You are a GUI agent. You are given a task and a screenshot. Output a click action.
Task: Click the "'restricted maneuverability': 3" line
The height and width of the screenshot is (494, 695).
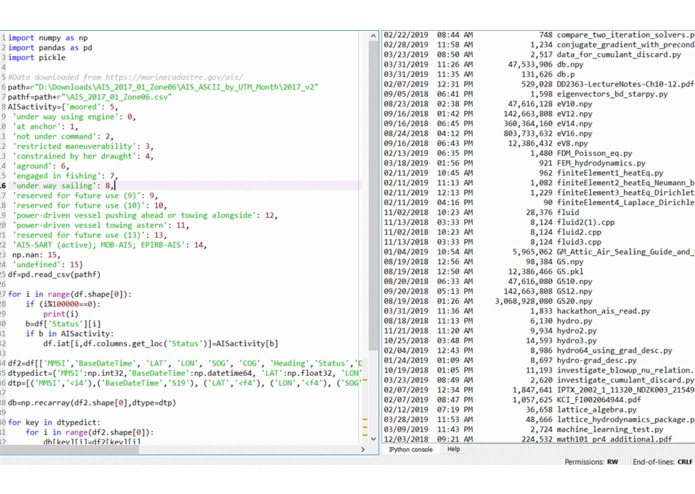click(83, 146)
